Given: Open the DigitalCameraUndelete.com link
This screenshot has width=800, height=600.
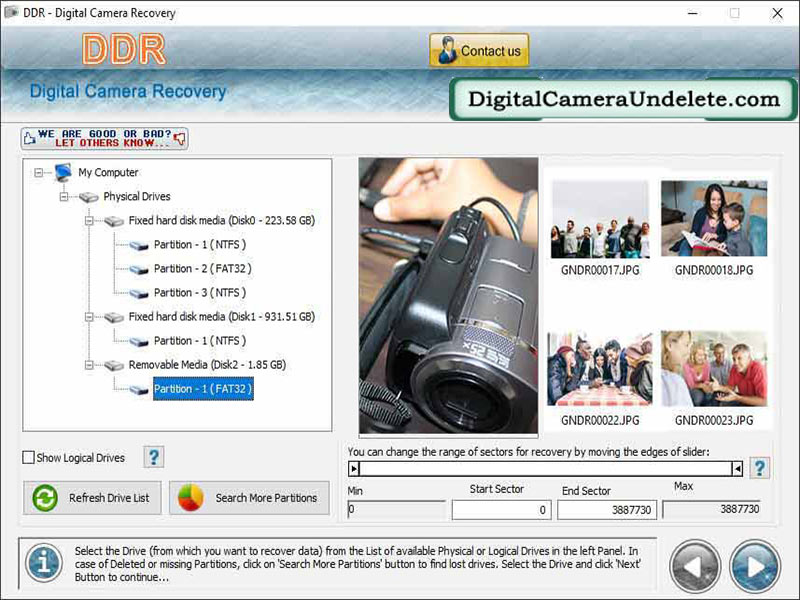Looking at the screenshot, I should 618,100.
